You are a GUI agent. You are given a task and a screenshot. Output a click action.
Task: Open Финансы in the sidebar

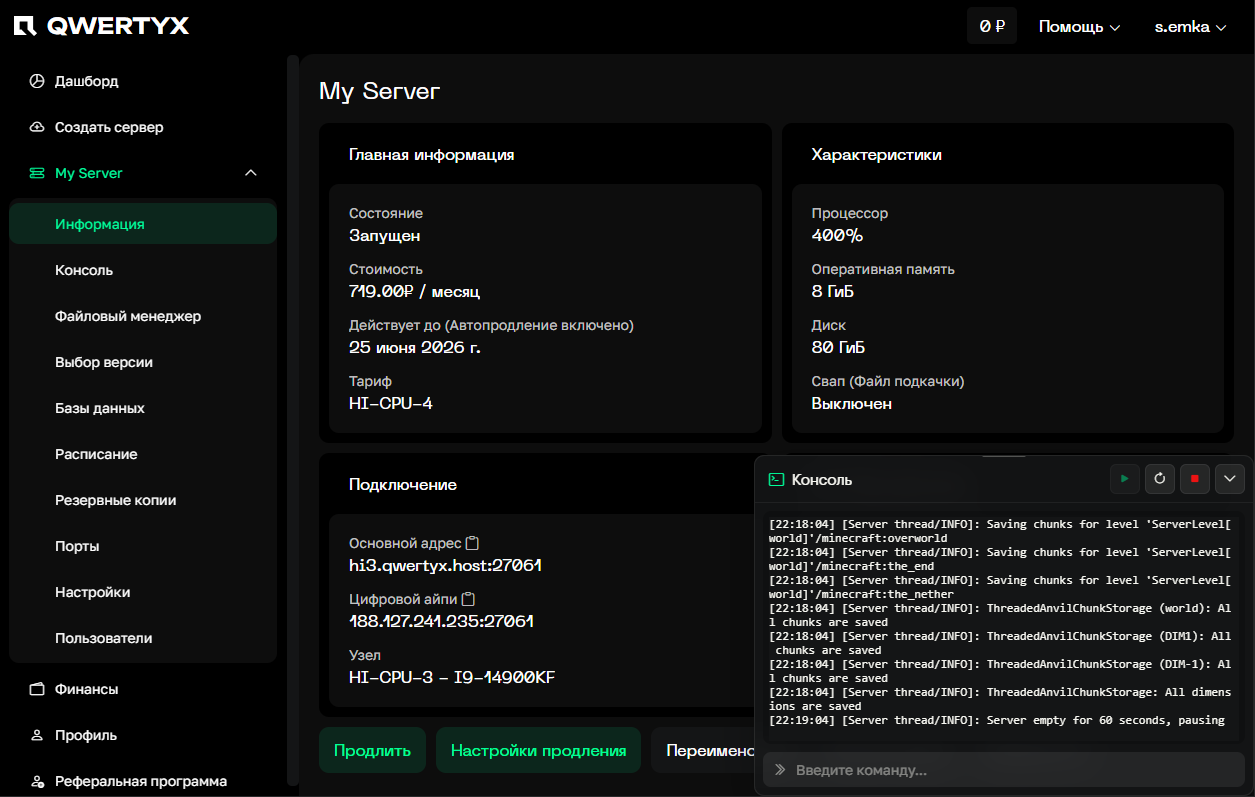tap(143, 689)
